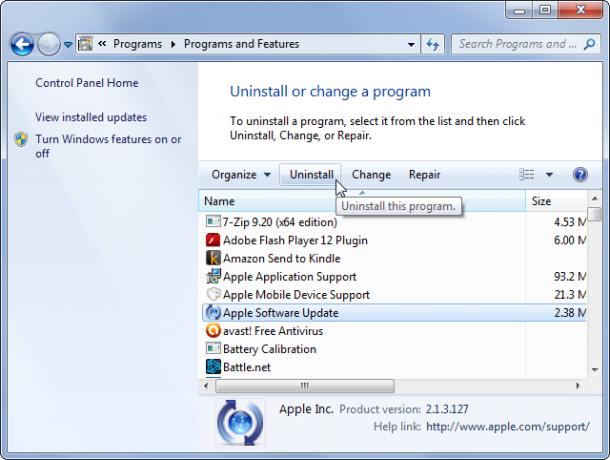Open the view options dropdown arrow
The image size is (610, 460).
pos(549,175)
